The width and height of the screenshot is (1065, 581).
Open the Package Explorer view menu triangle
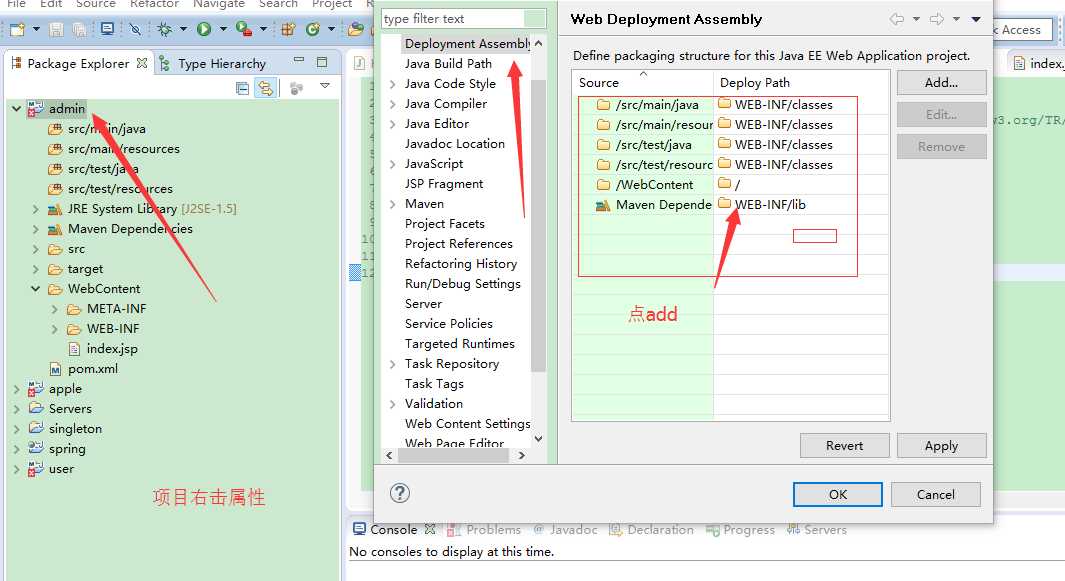[x=325, y=86]
